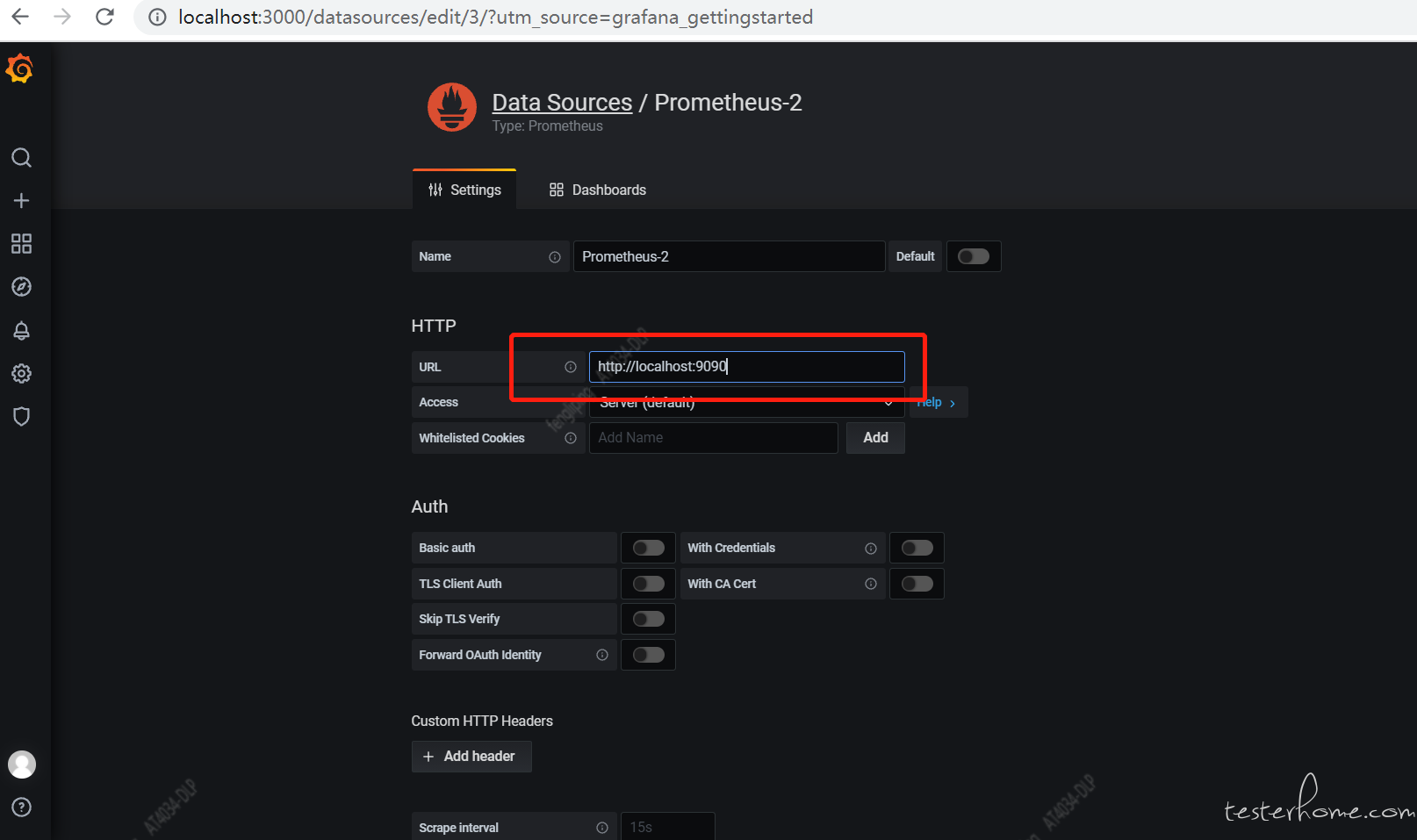Viewport: 1417px width, 840px height.
Task: Enable the With CA Cert switch
Action: 917,584
